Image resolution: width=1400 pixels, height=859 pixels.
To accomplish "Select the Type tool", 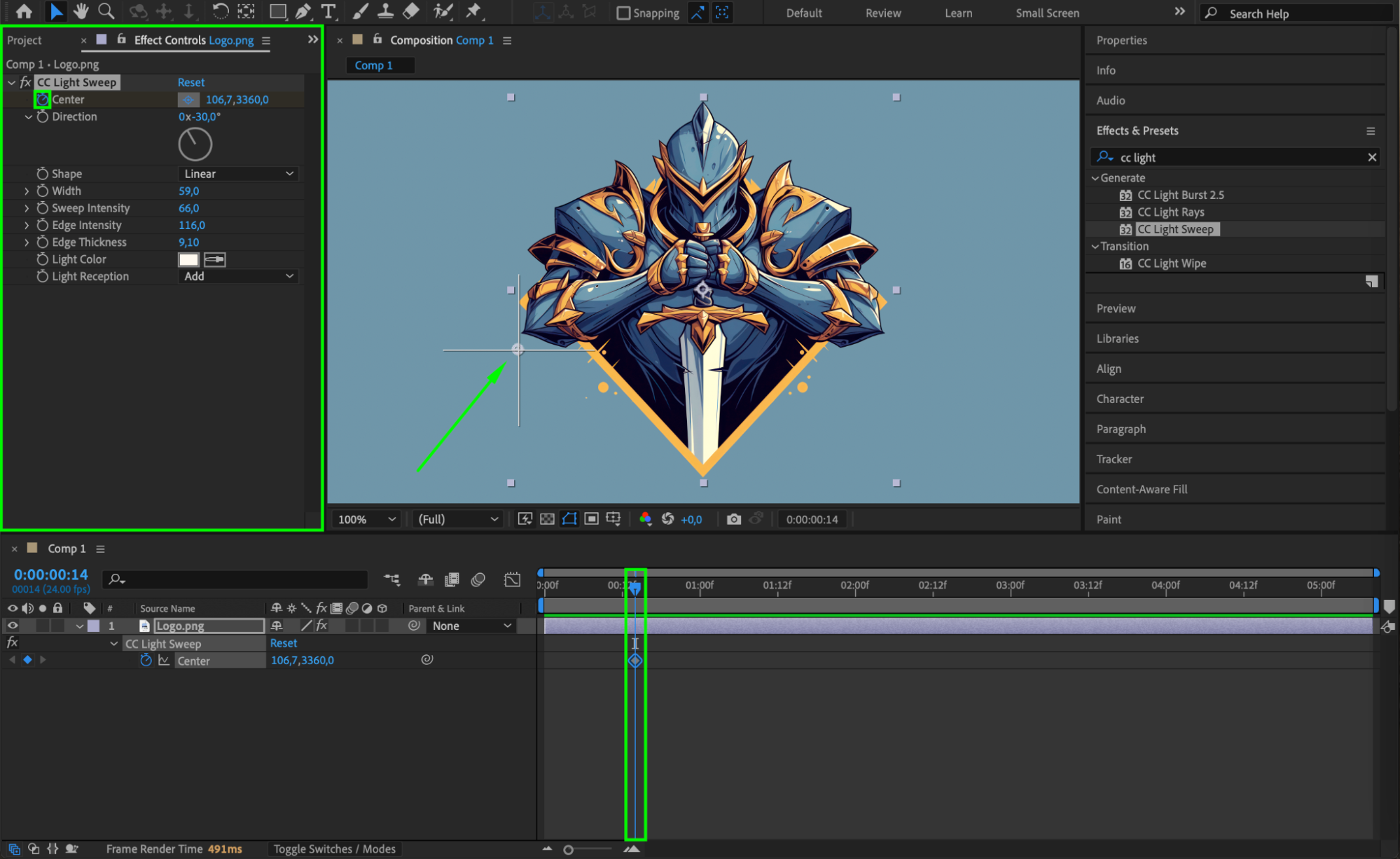I will click(328, 11).
